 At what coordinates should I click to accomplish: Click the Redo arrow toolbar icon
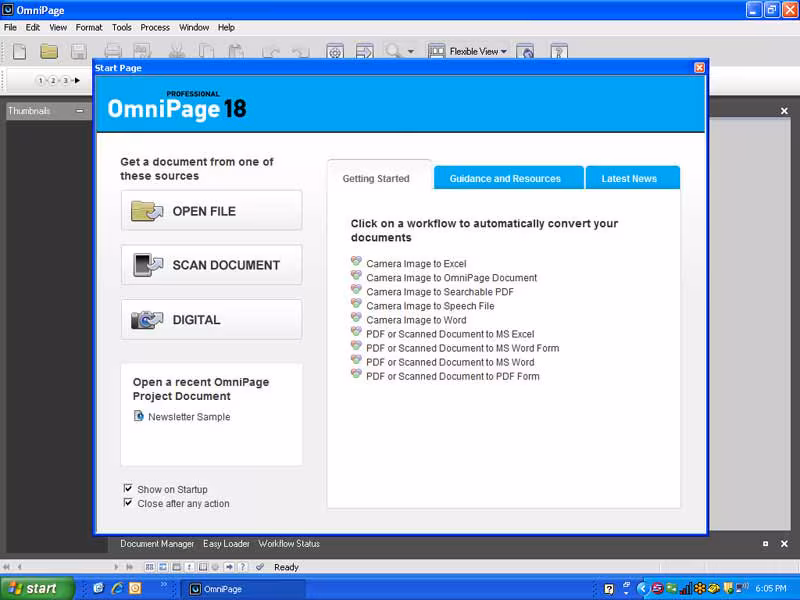[x=301, y=52]
